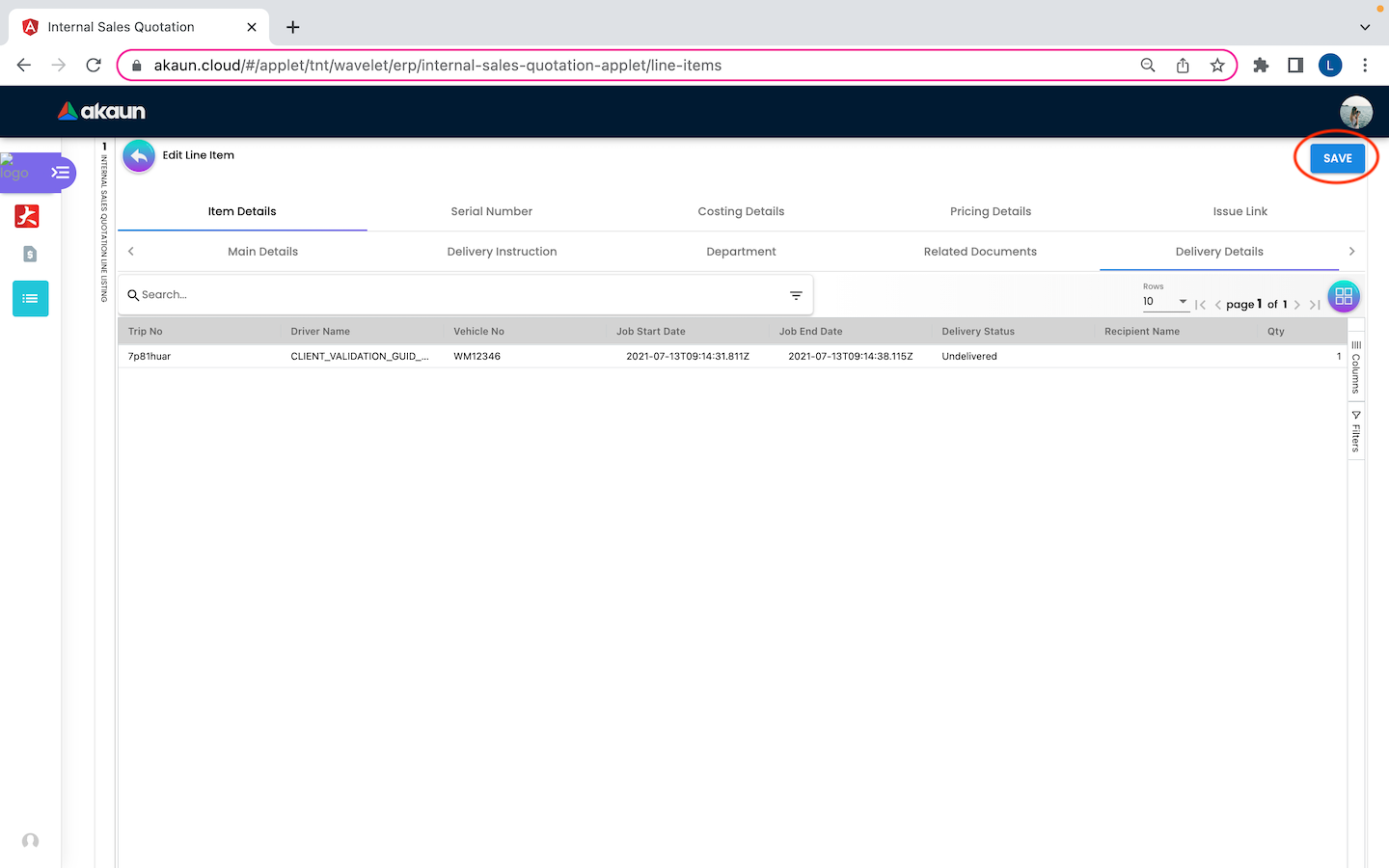Select the grey document sidebar icon
Image resolution: width=1389 pixels, height=868 pixels.
click(30, 254)
